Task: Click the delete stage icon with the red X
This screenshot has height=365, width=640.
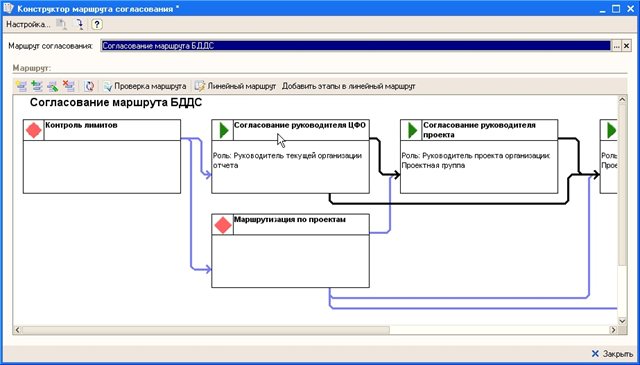Action: click(x=69, y=86)
